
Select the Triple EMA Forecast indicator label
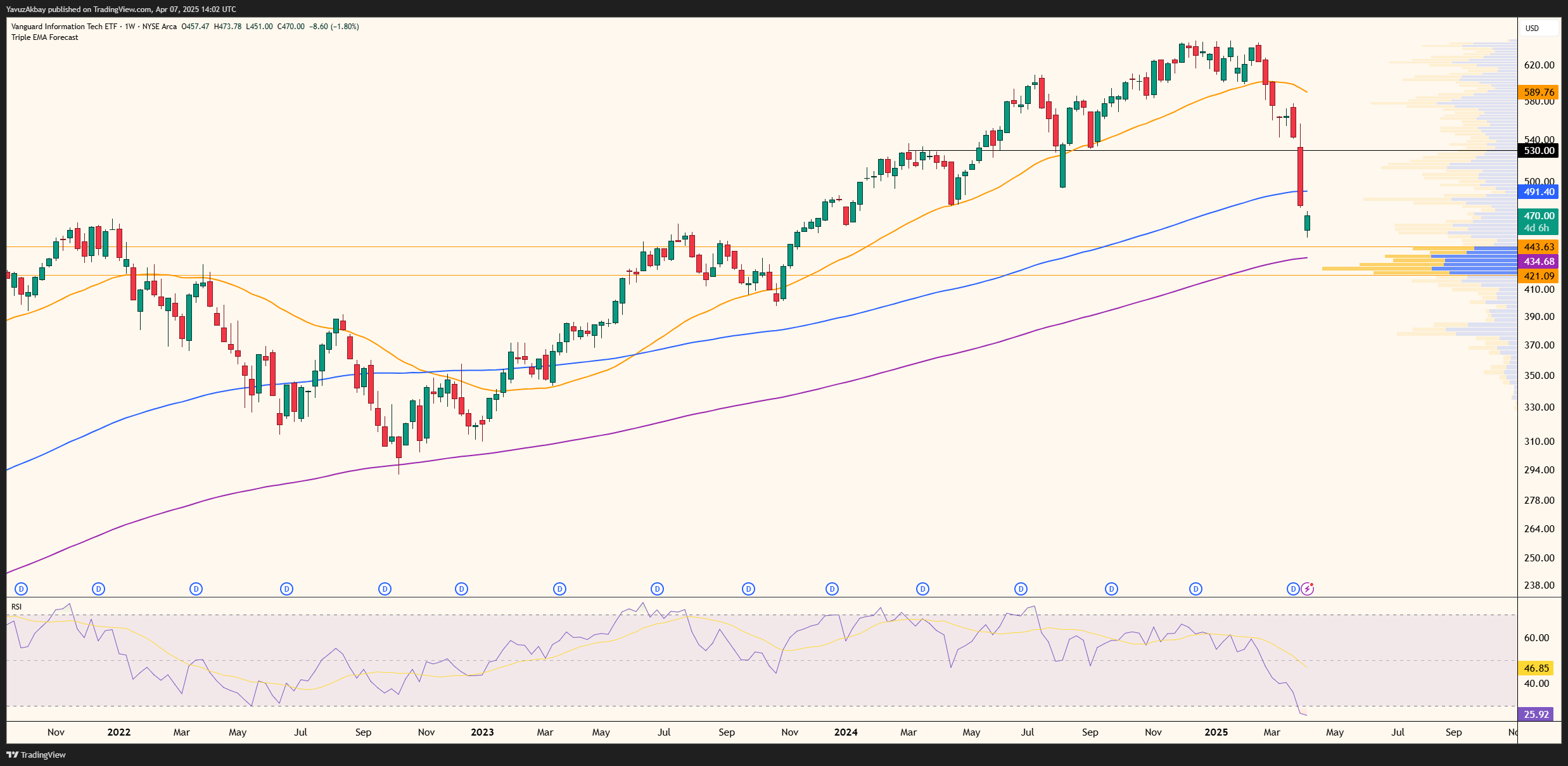coord(44,37)
